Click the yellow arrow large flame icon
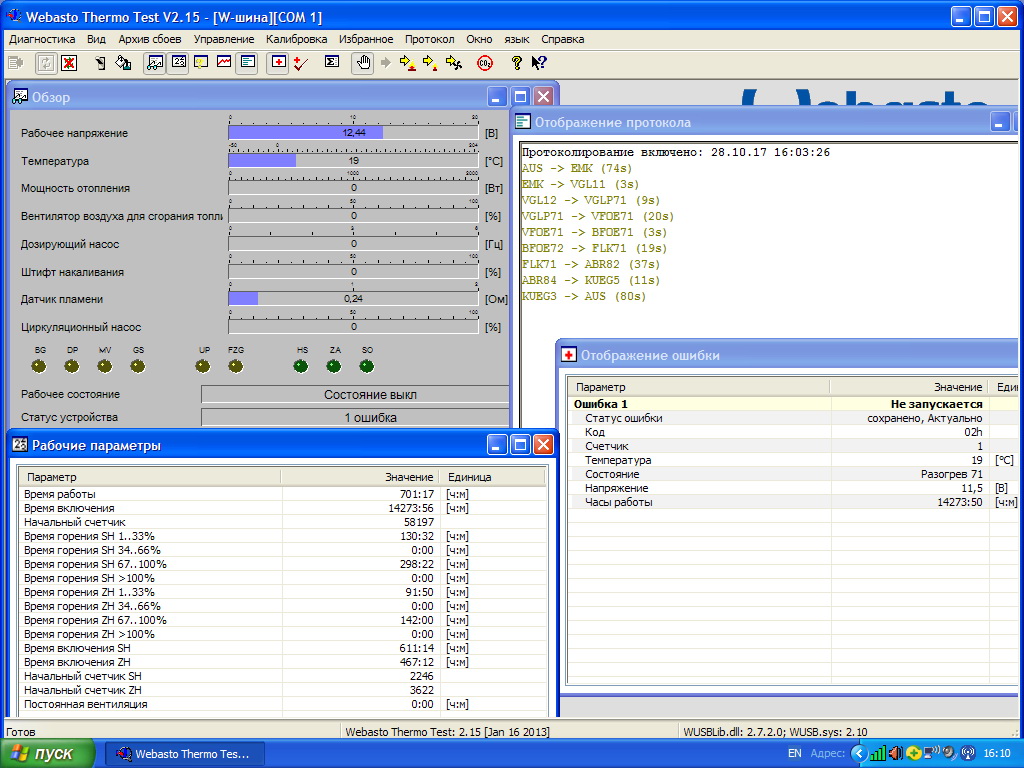The height and width of the screenshot is (768, 1024). [408, 63]
